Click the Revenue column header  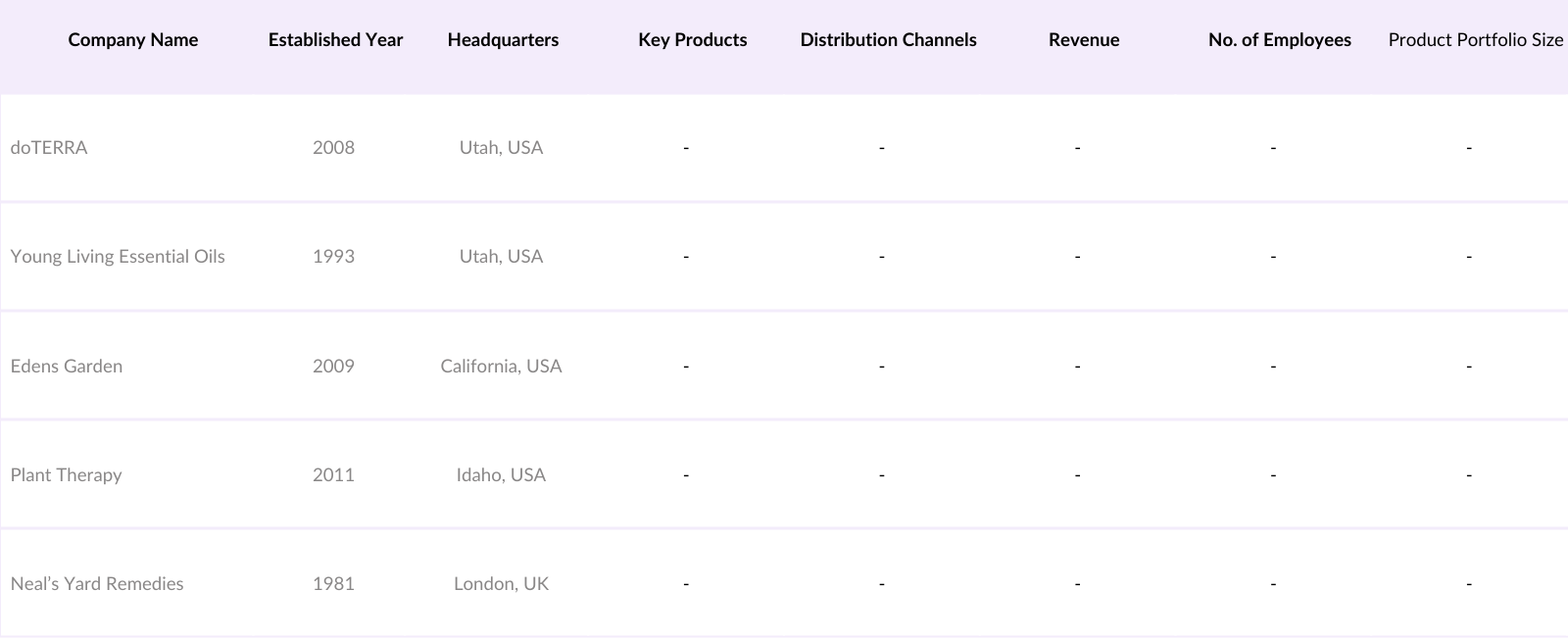[x=1083, y=40]
